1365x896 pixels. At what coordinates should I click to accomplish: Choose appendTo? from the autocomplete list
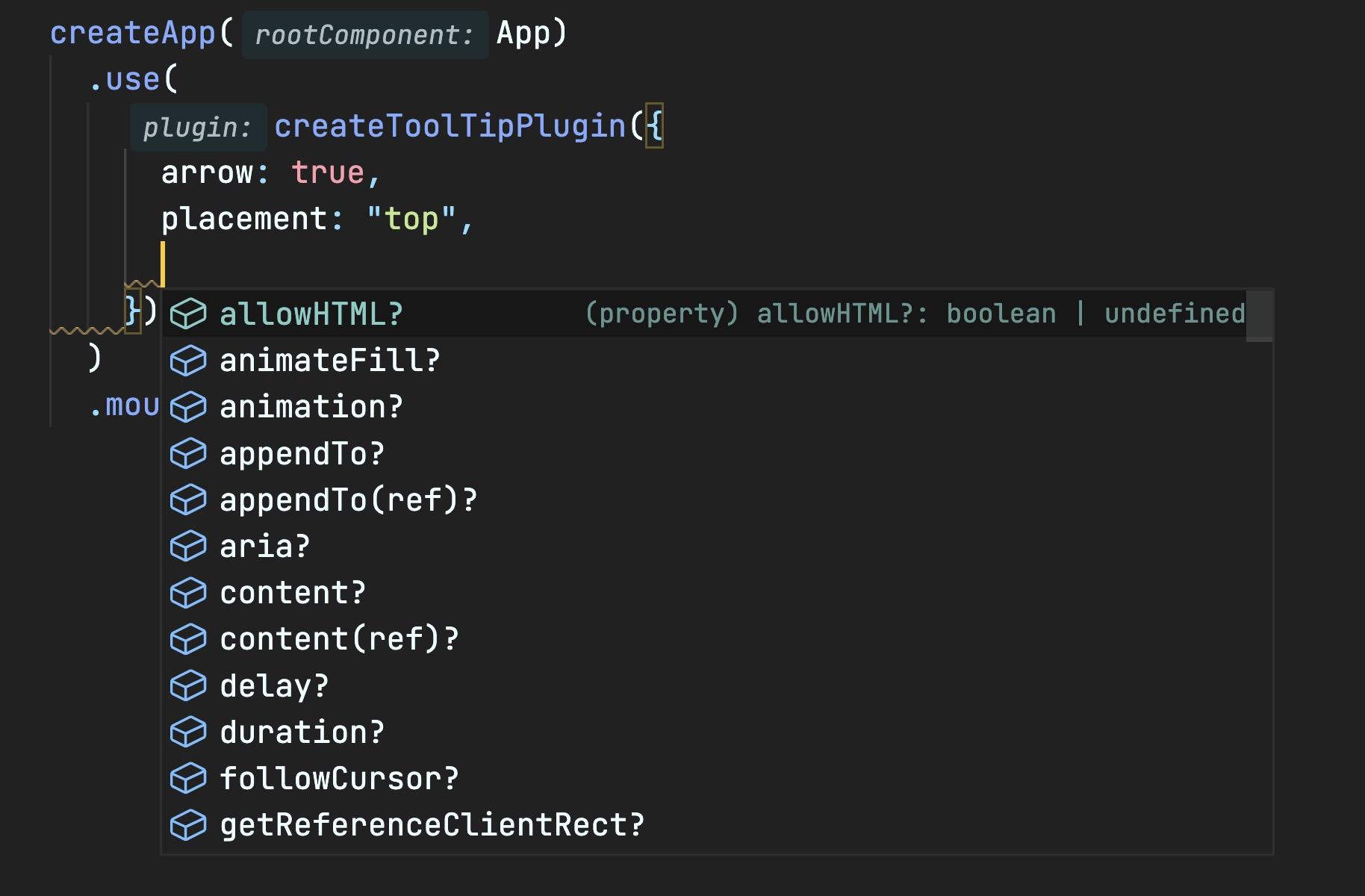point(302,454)
